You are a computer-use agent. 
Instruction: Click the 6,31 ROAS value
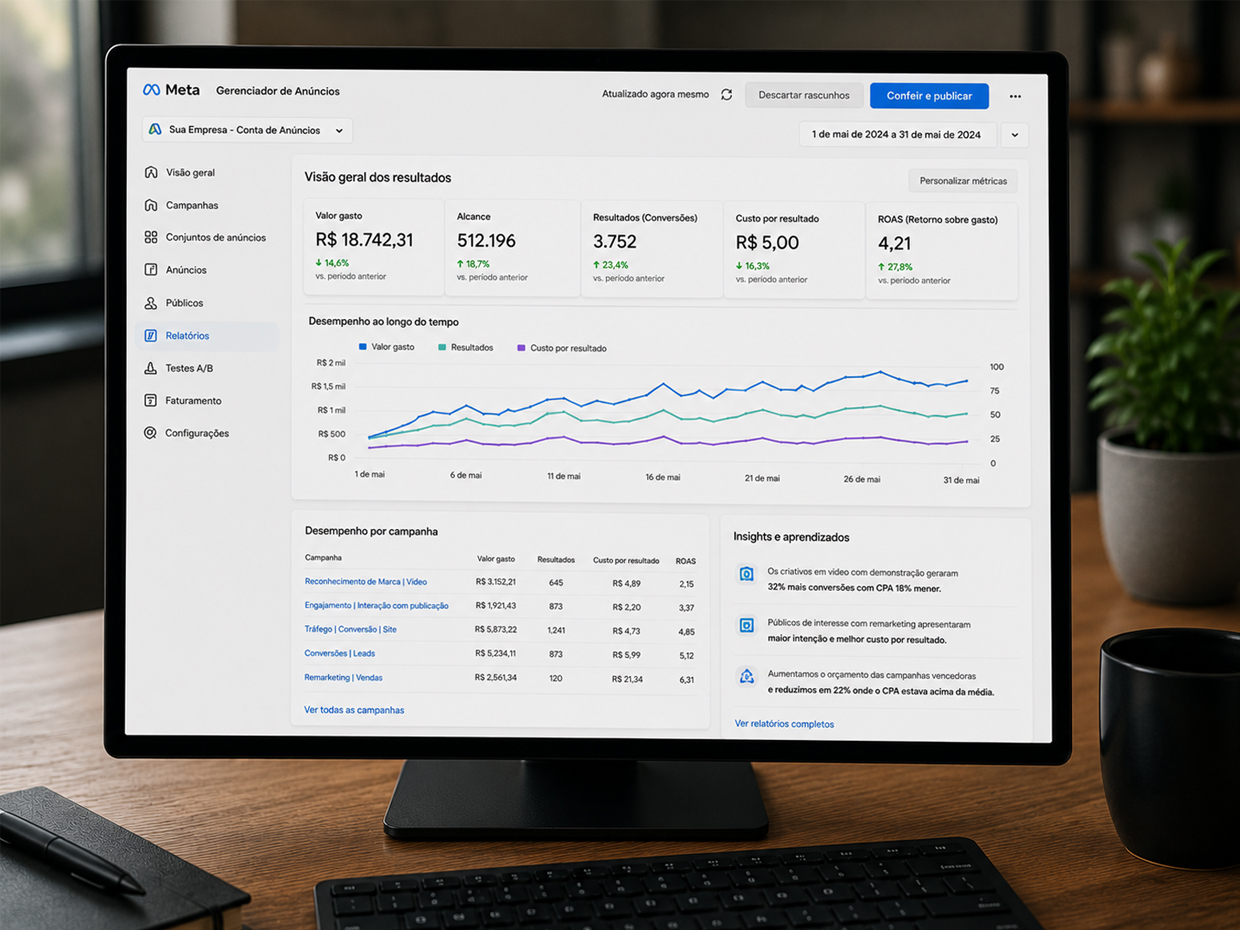686,680
